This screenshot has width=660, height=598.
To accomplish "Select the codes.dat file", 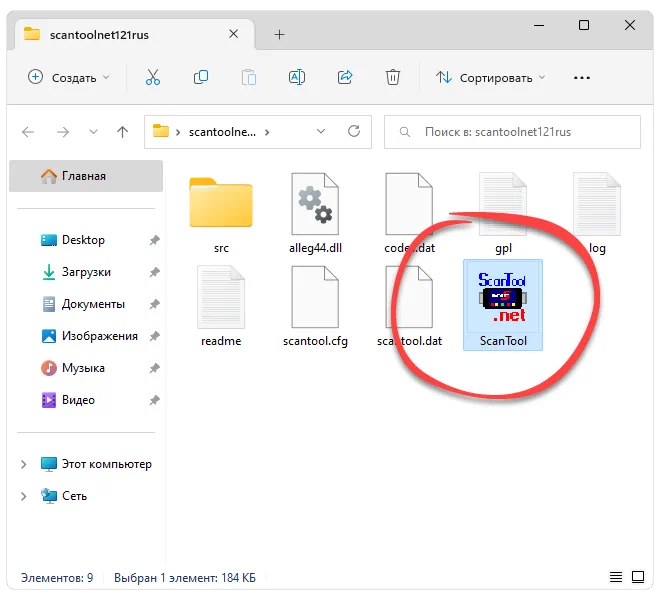I will pyautogui.click(x=409, y=213).
